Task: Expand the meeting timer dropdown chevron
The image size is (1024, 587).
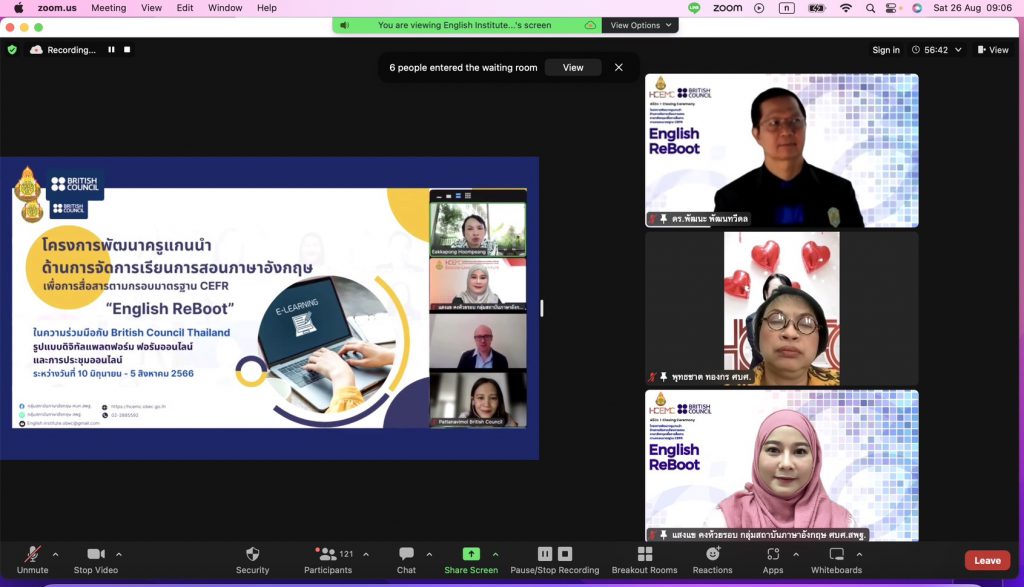Action: coord(958,50)
